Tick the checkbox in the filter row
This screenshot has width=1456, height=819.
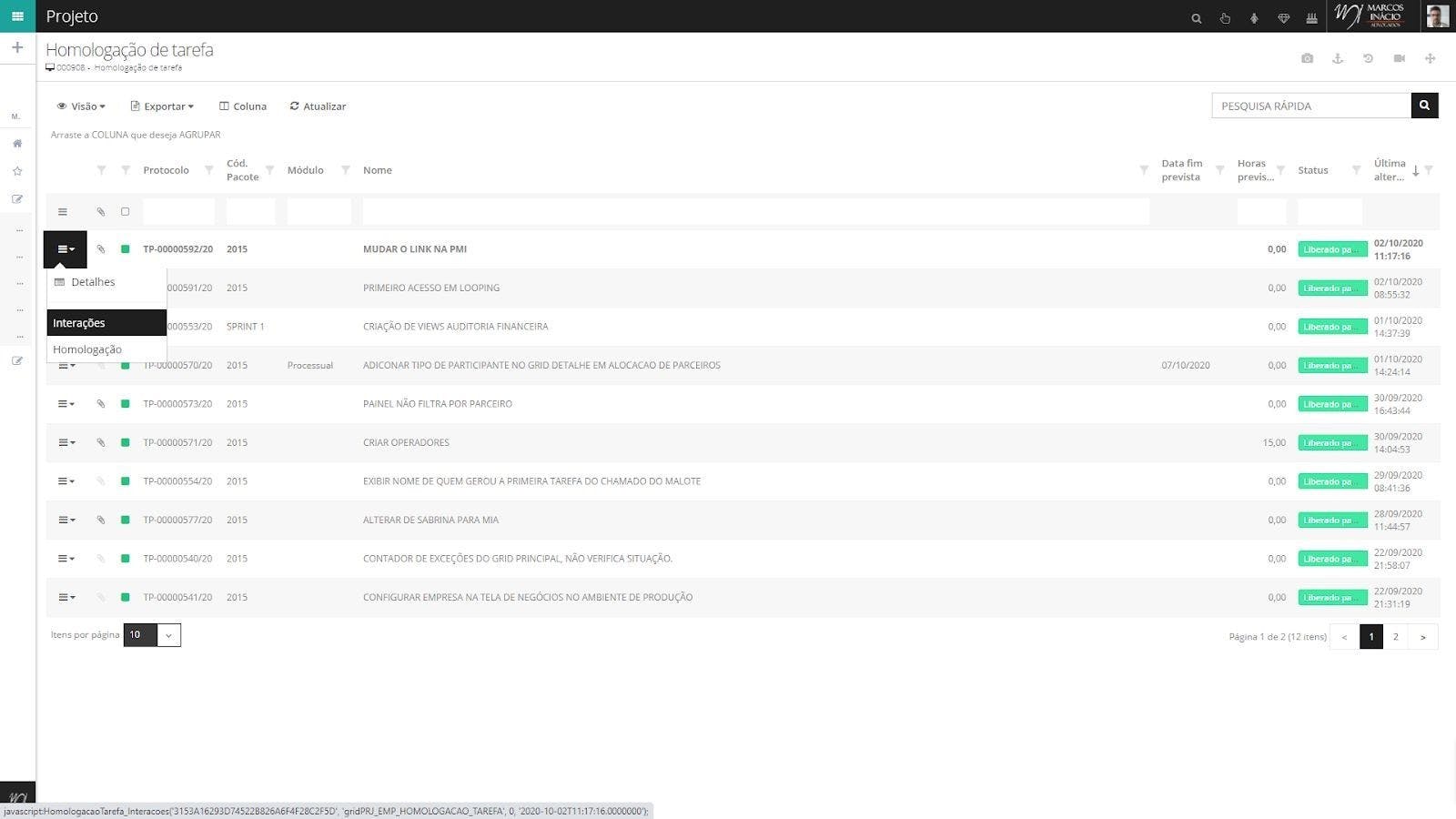pyautogui.click(x=126, y=212)
